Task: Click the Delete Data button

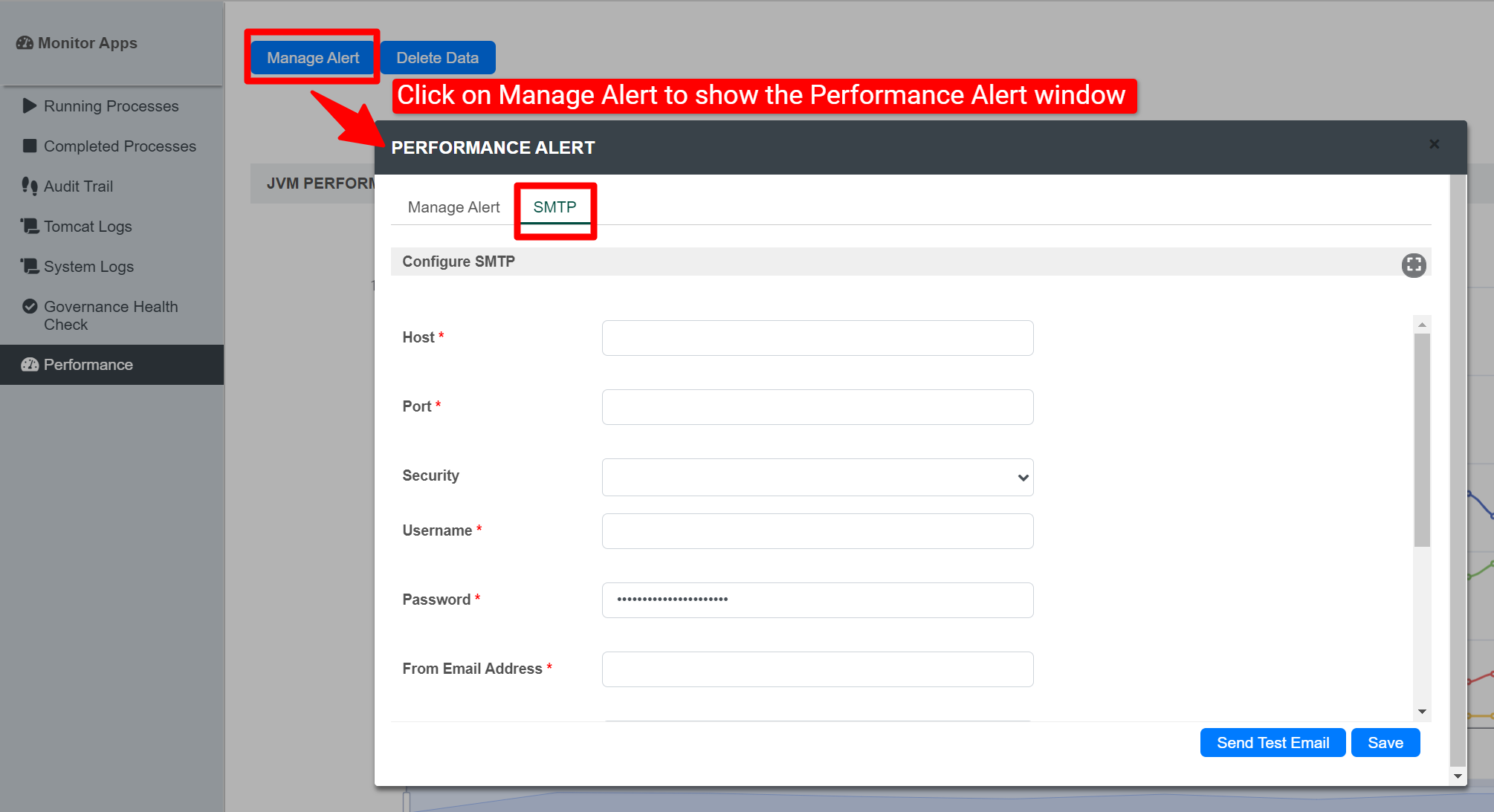Action: click(437, 58)
